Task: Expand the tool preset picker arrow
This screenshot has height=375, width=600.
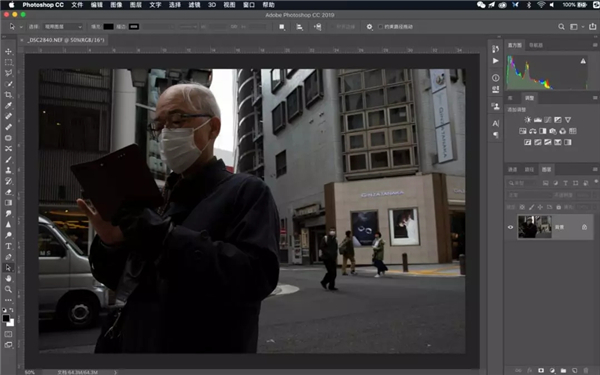Action: [21, 27]
